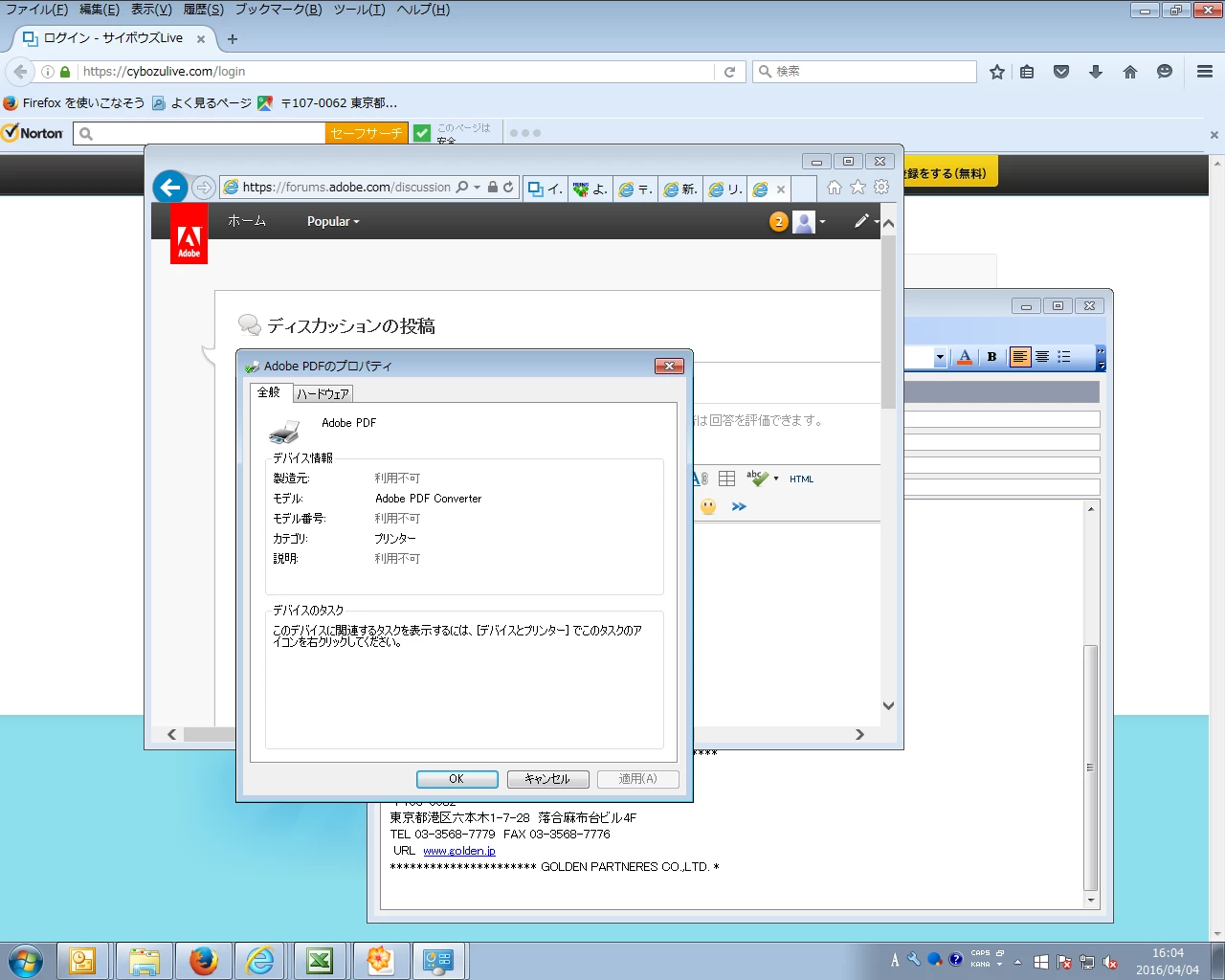Center text in mail editor toolbar
Image resolution: width=1225 pixels, height=980 pixels.
[1042, 357]
